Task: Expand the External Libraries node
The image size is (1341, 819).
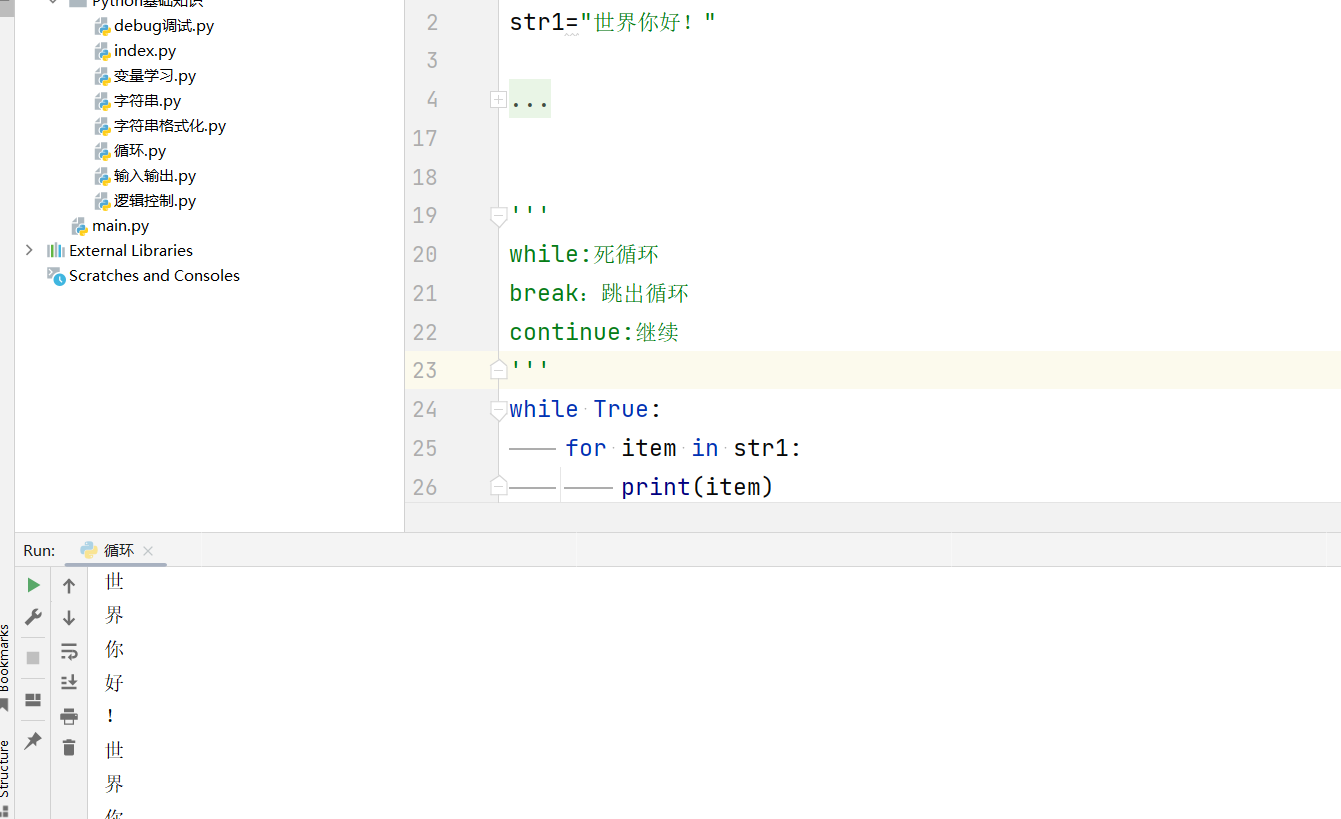Action: [29, 250]
